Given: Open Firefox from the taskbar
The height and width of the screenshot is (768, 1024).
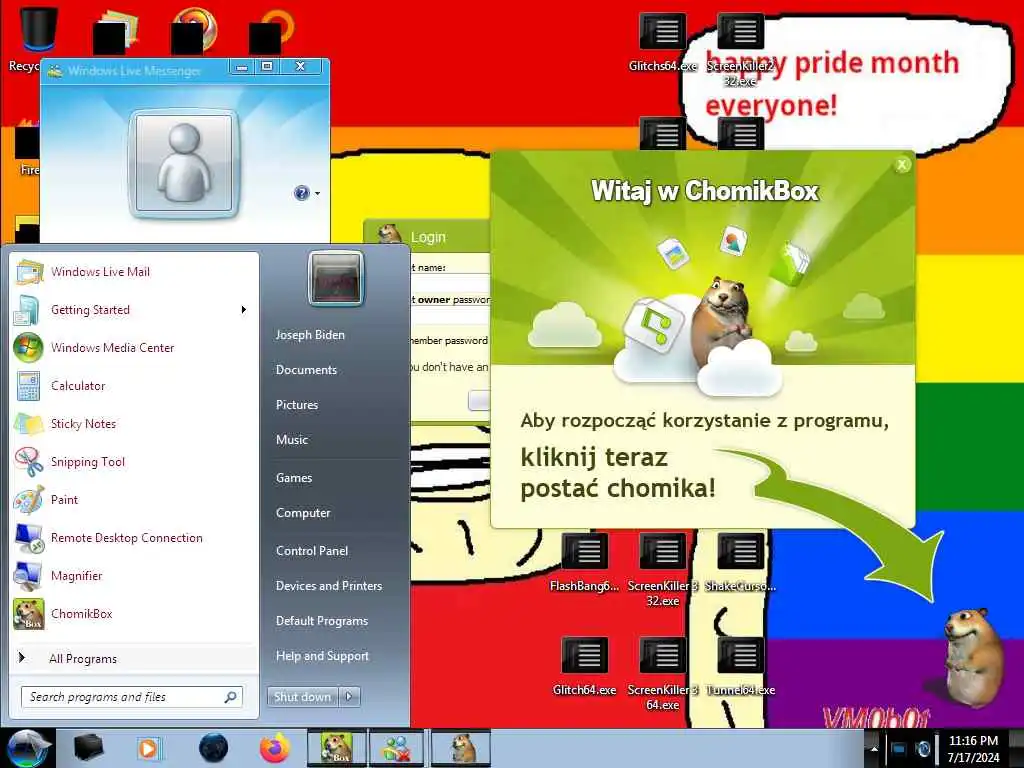Looking at the screenshot, I should (x=275, y=748).
